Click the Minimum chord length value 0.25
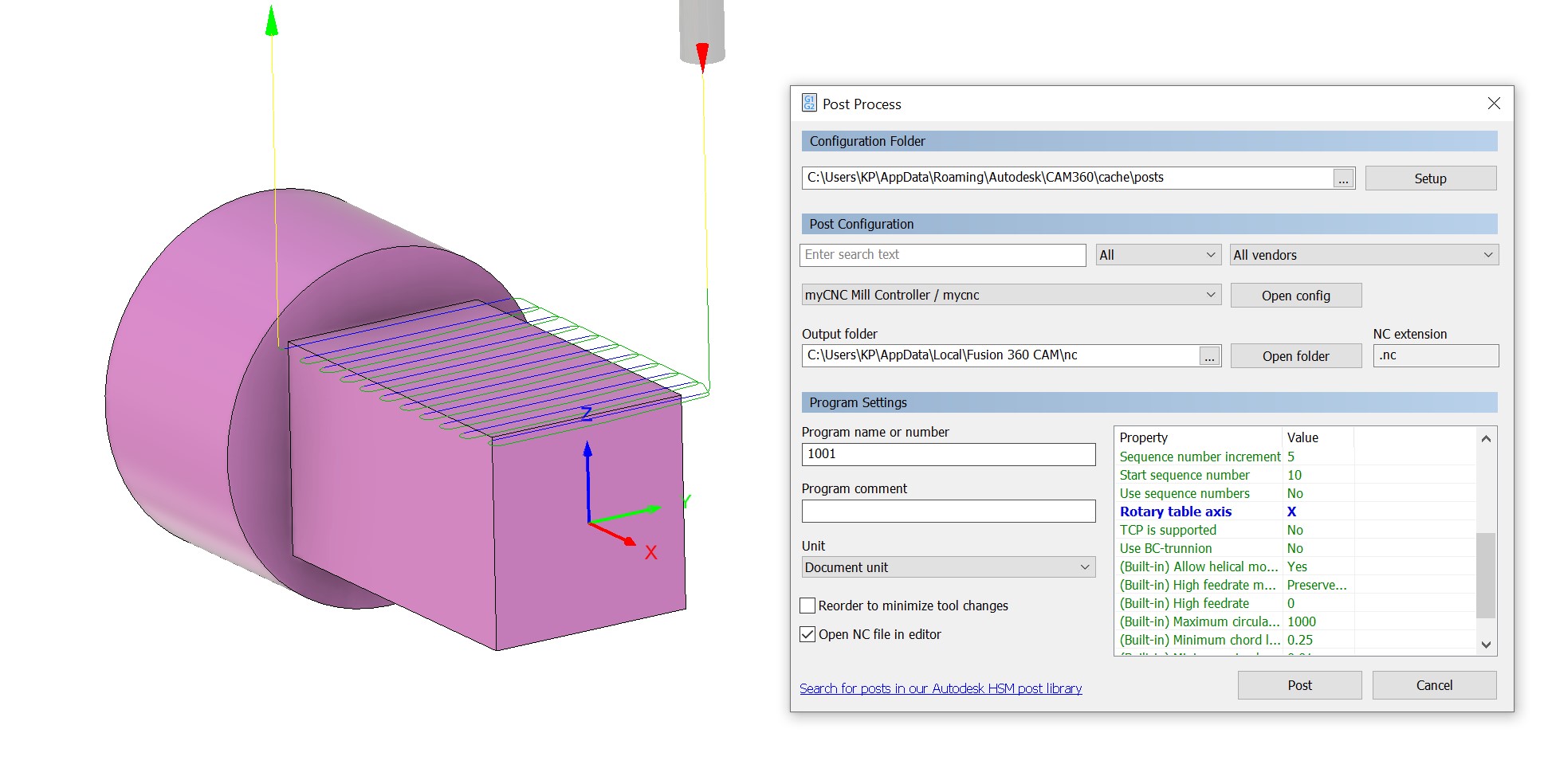Image resolution: width=1548 pixels, height=784 pixels. tap(1300, 640)
